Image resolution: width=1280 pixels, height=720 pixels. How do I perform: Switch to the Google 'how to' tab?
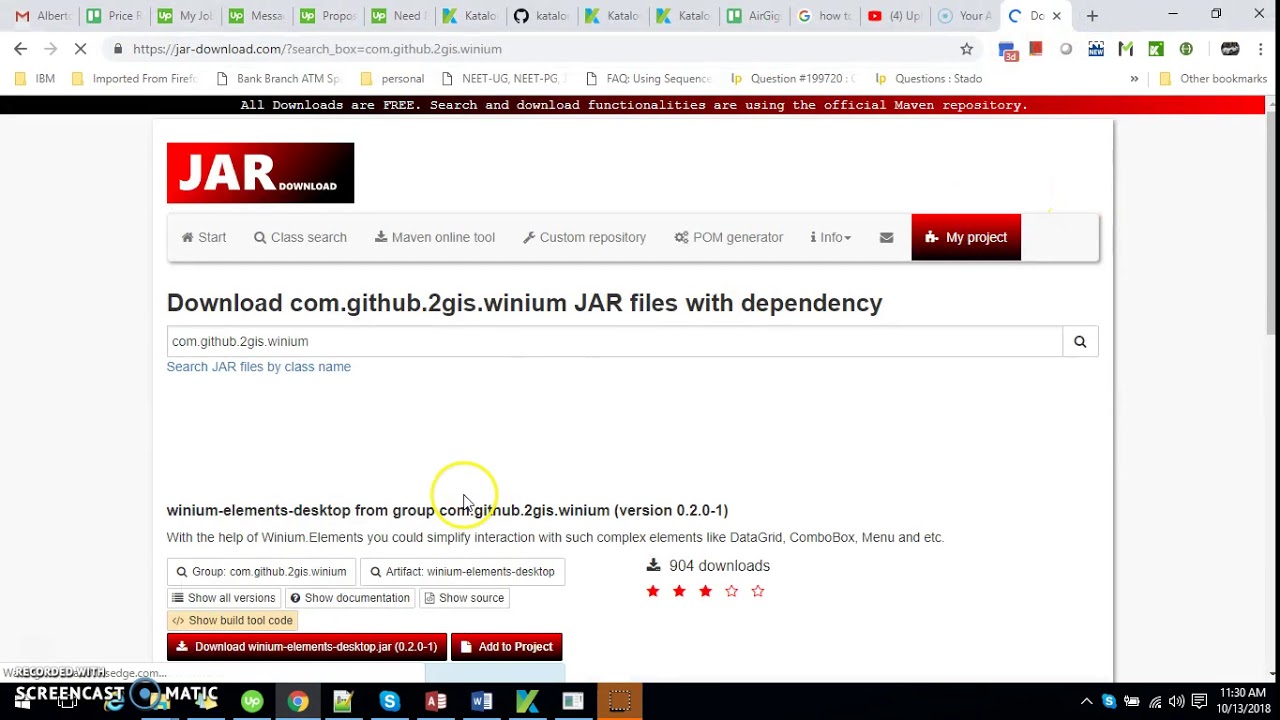point(824,16)
